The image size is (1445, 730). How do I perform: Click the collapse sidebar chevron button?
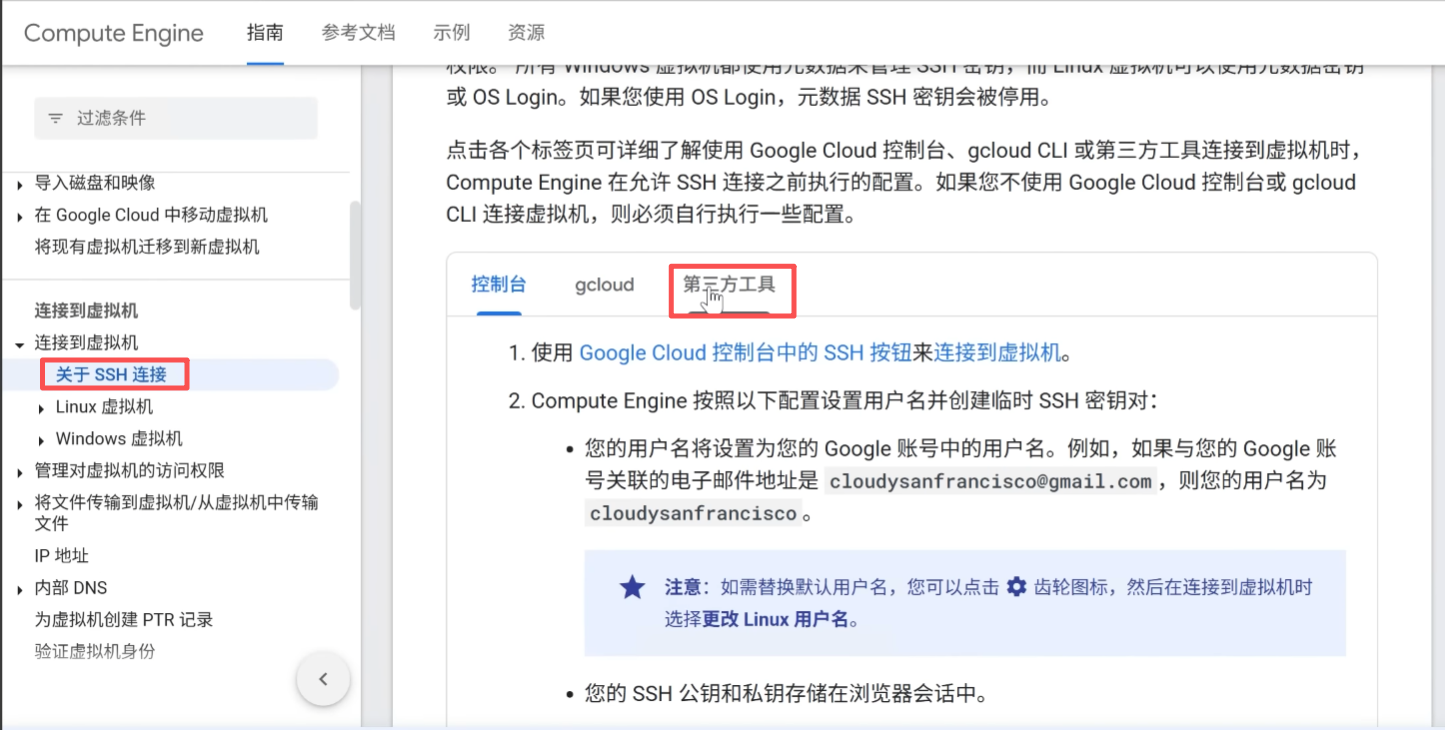pos(323,680)
